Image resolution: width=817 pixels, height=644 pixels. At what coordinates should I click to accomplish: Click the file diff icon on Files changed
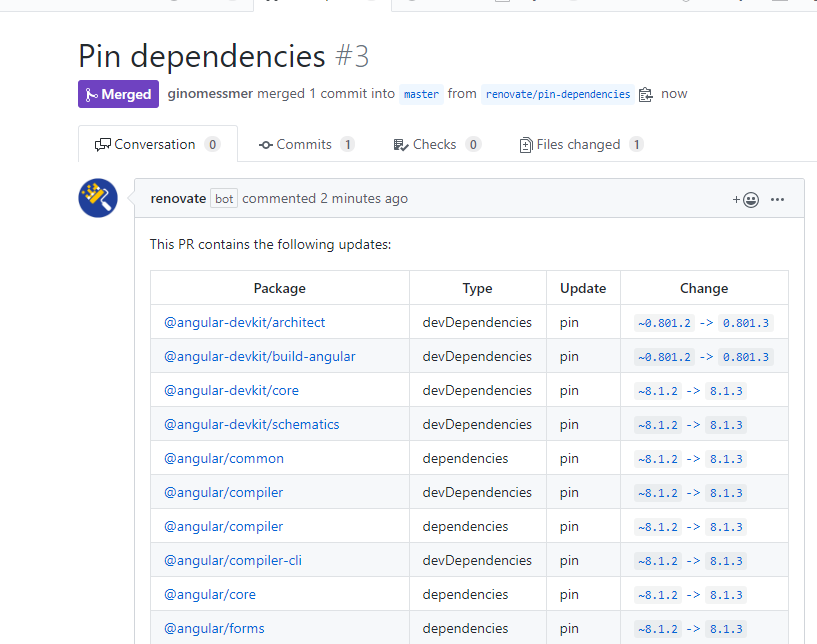coord(525,144)
